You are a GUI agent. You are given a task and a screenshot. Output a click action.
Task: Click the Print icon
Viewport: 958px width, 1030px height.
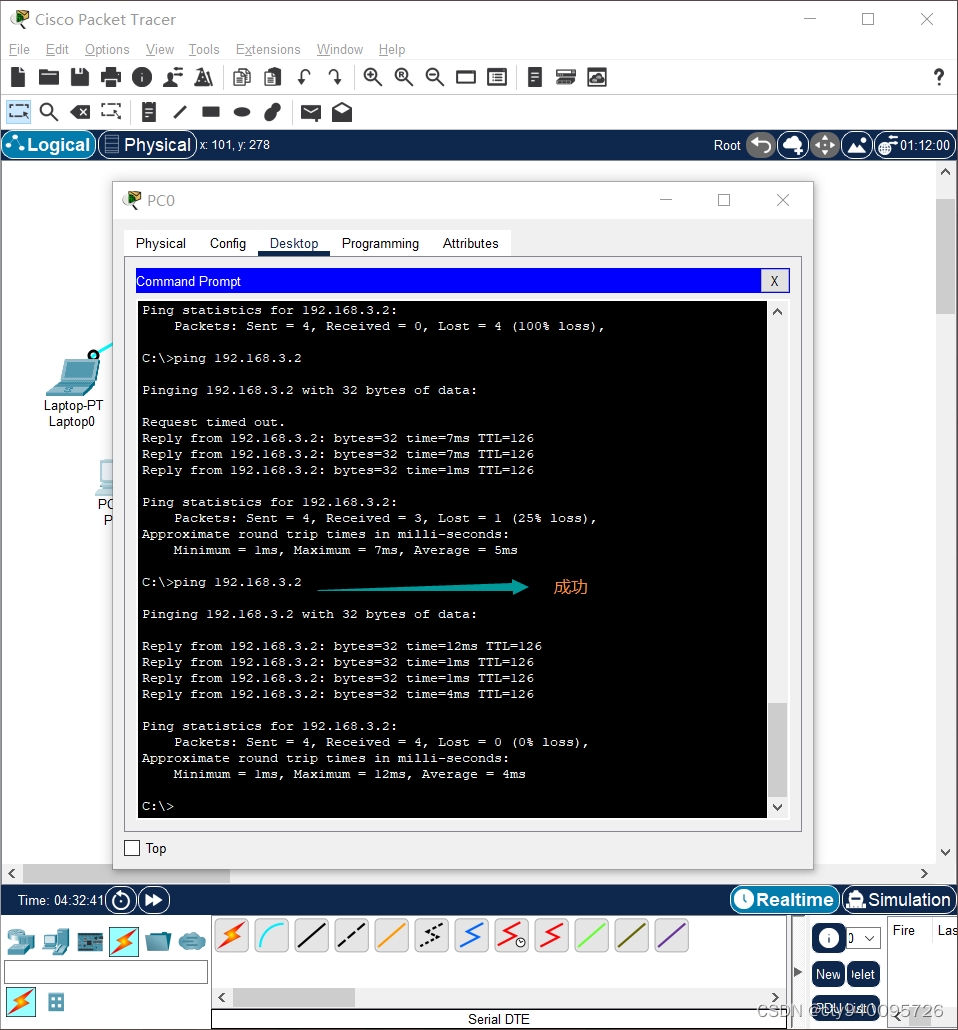(110, 78)
